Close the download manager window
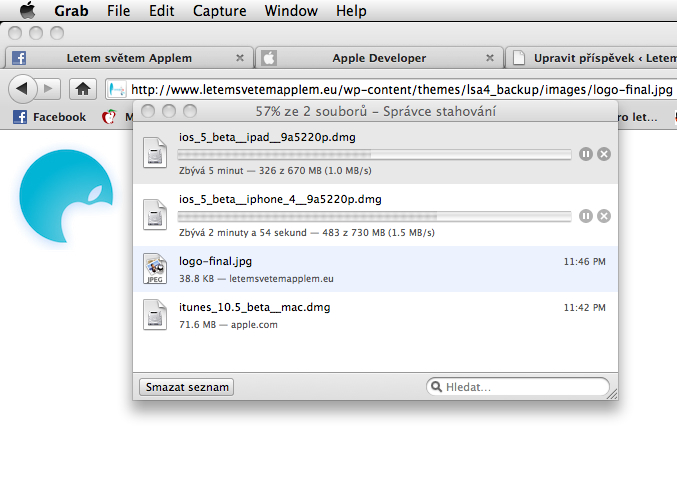 point(148,111)
